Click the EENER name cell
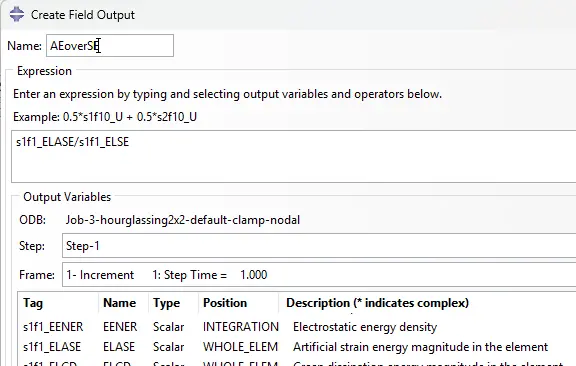 click(x=120, y=327)
